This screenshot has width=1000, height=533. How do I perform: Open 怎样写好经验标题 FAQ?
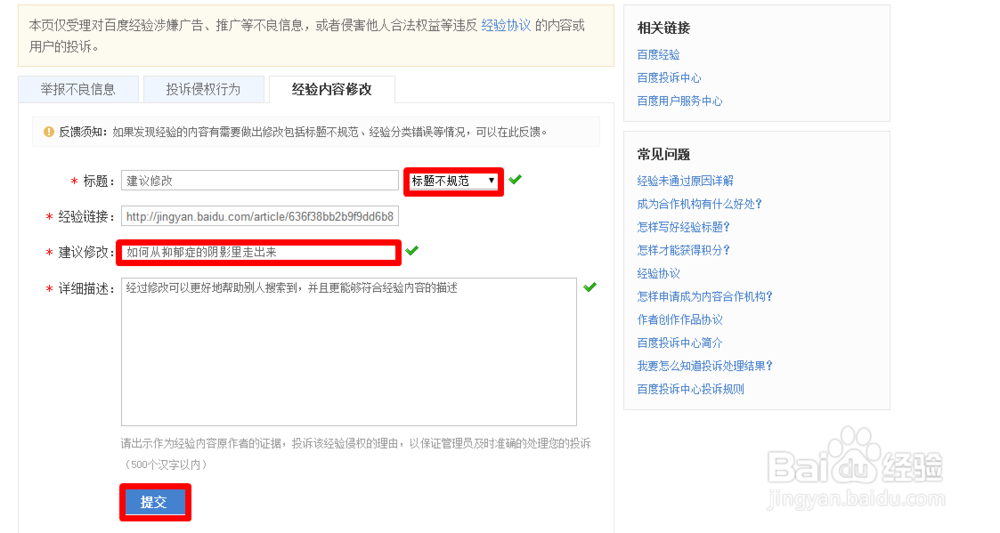coord(683,227)
